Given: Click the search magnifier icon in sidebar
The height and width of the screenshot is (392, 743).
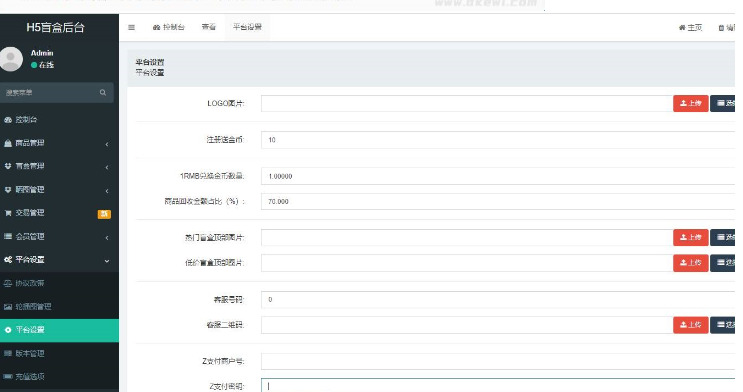Looking at the screenshot, I should (103, 92).
